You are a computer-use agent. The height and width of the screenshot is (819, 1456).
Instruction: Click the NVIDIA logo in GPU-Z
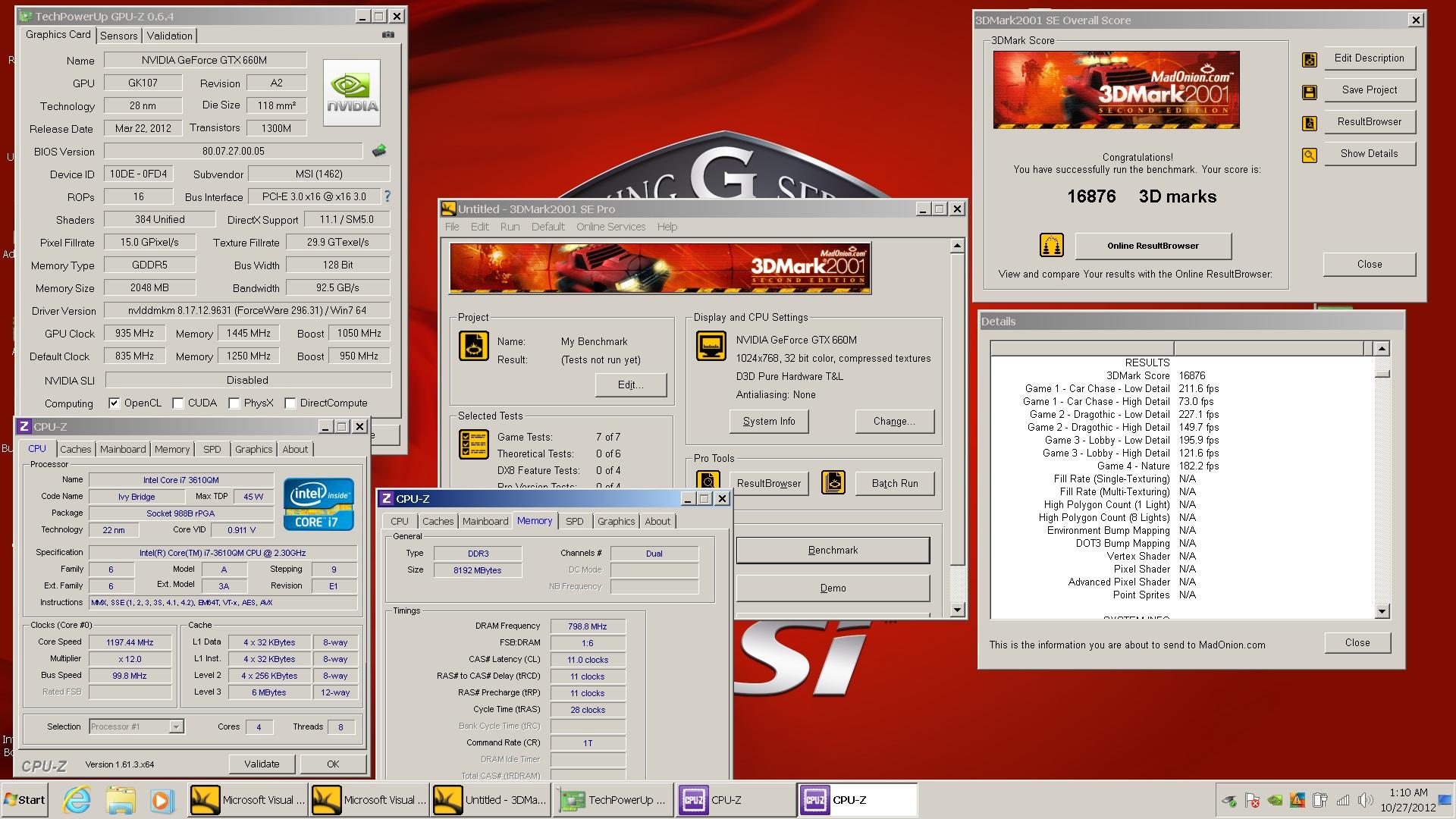[351, 93]
